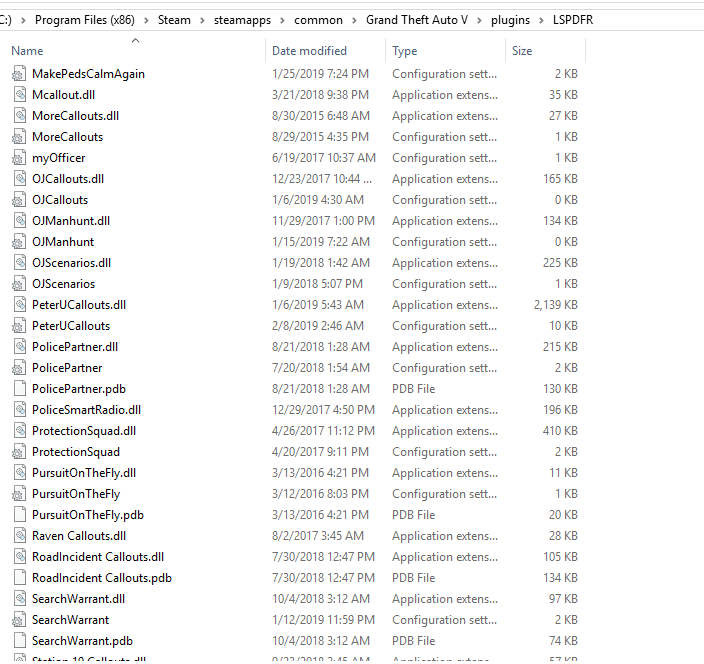This screenshot has height=664, width=704.
Task: Expand the chevron after Program Files (x86)
Action: coord(146,21)
